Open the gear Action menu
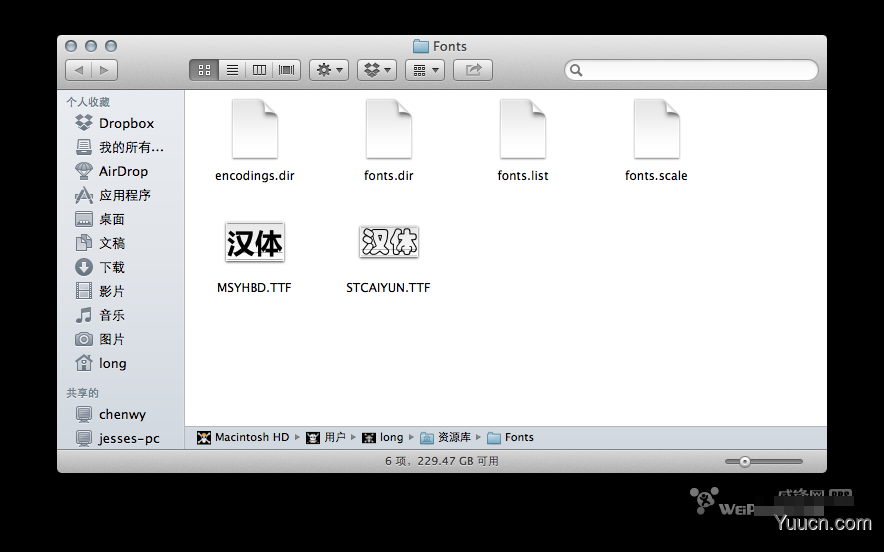The height and width of the screenshot is (552, 884). 329,70
